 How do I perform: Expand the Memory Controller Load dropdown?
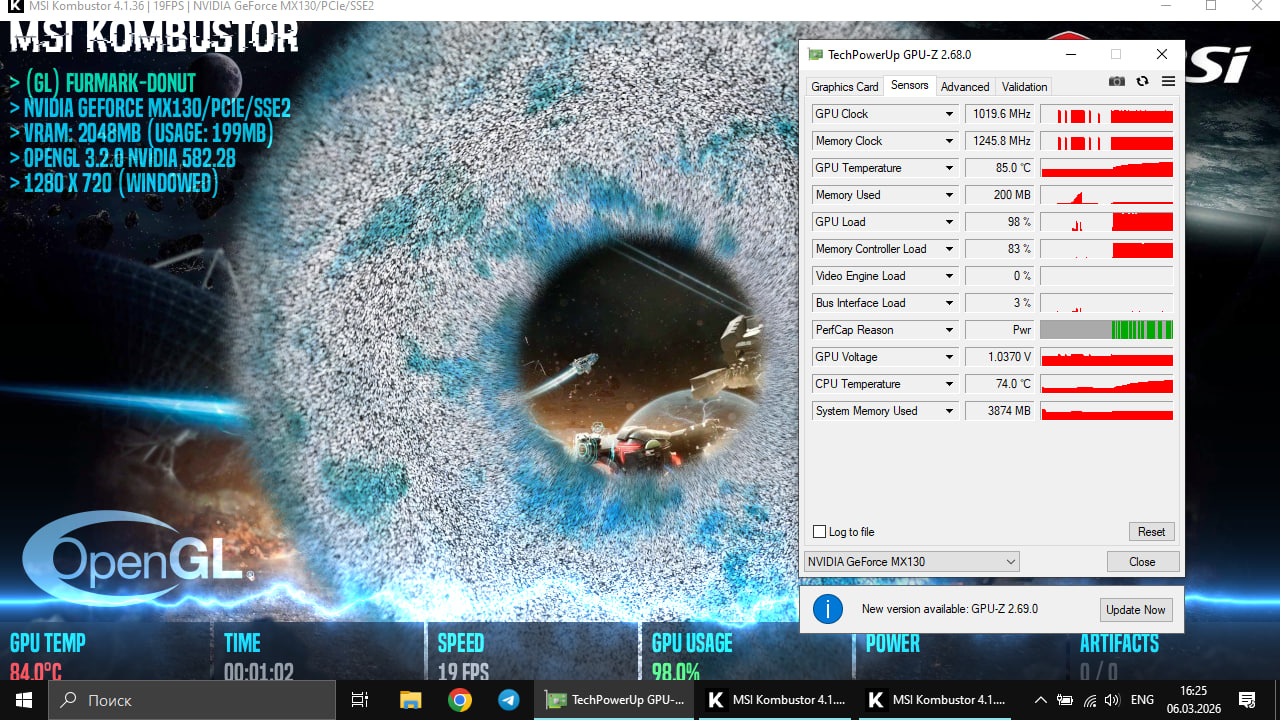click(949, 249)
